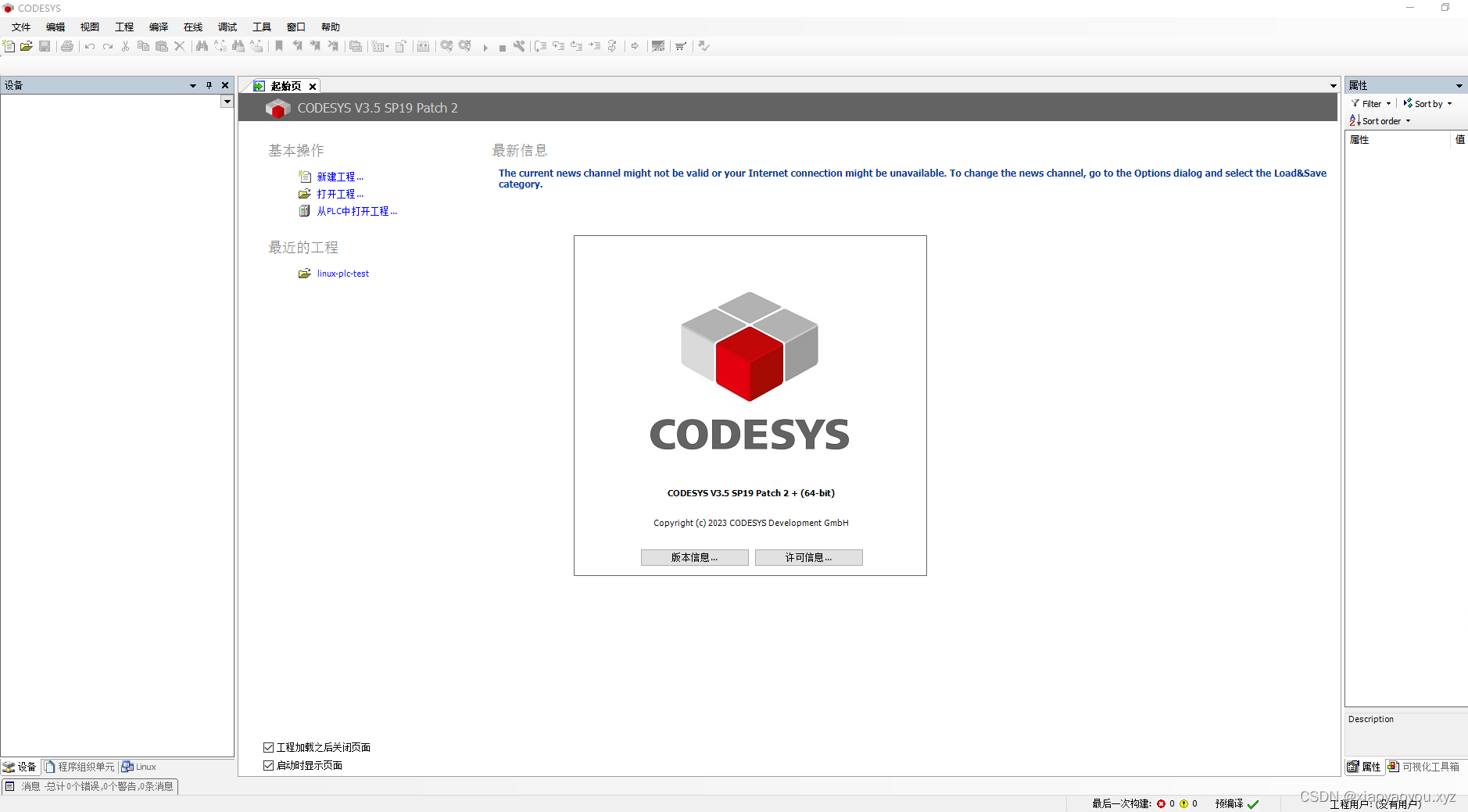Viewport: 1468px width, 812px height.
Task: Open the editor tab list dropdown arrow
Action: click(x=1334, y=86)
